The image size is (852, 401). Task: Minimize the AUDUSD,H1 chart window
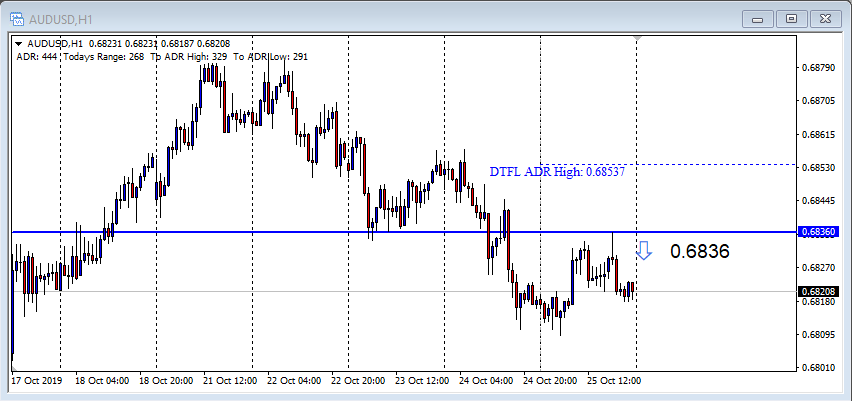click(757, 20)
